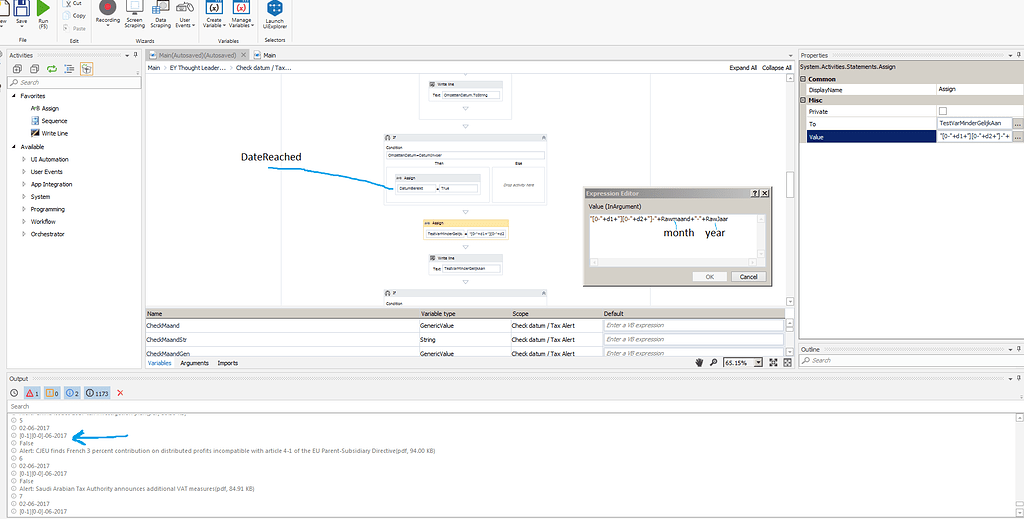Refresh the Activities list with green arrows icon
1024x519 pixels.
(52, 69)
